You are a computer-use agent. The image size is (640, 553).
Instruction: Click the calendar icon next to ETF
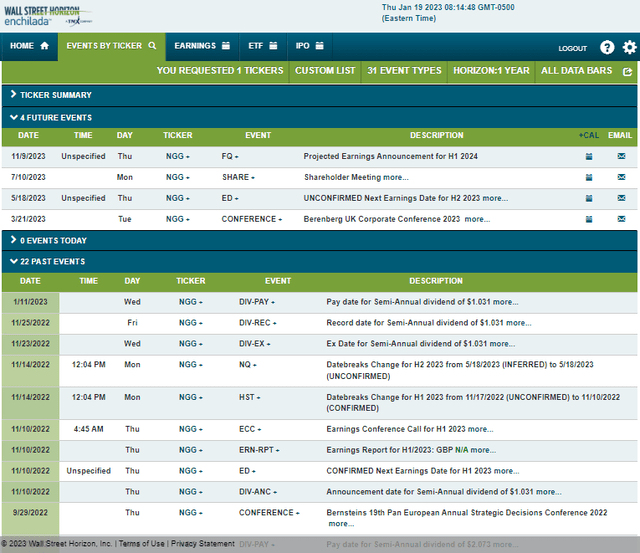(273, 46)
